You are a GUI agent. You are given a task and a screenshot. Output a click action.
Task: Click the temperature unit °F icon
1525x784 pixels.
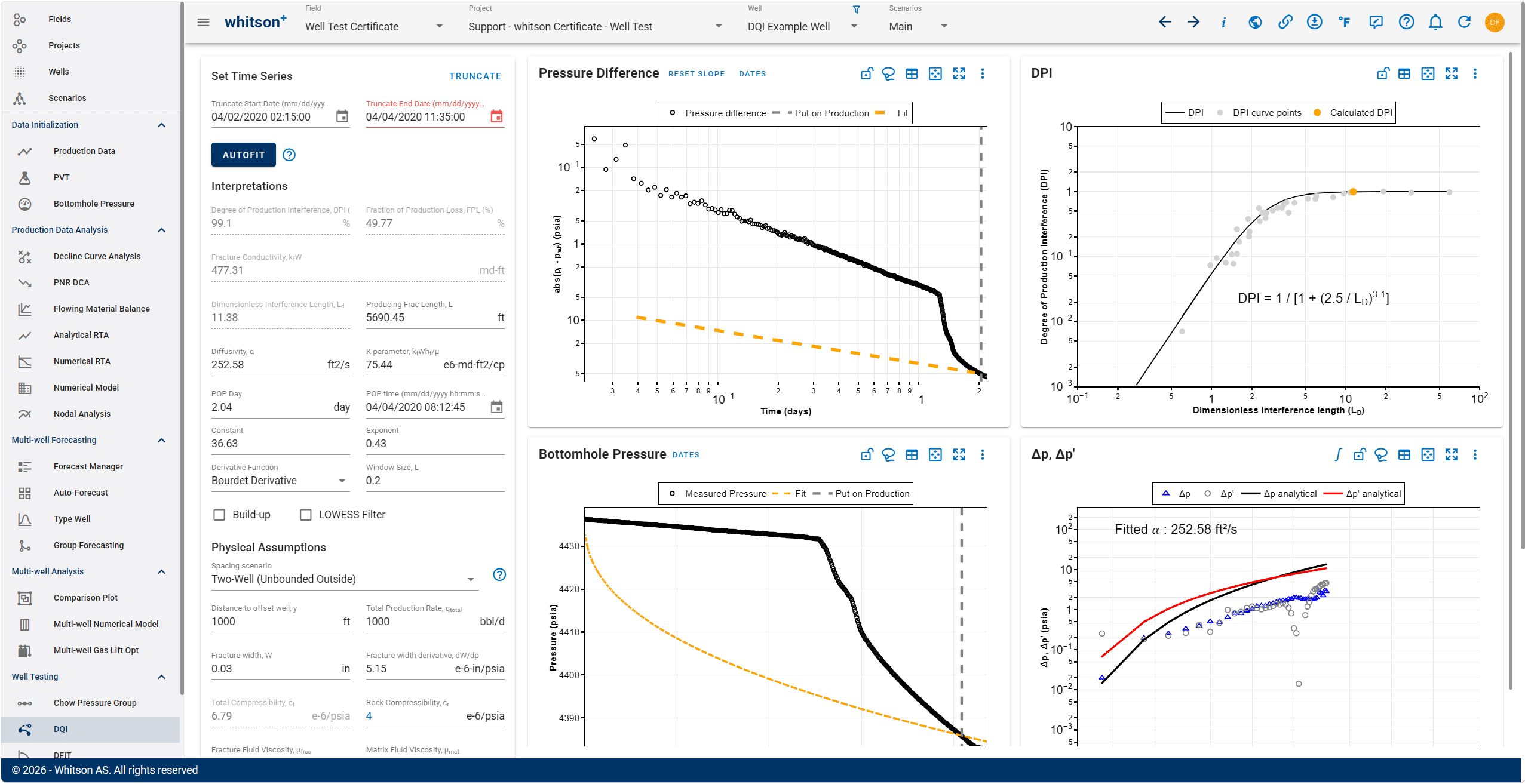(1344, 23)
